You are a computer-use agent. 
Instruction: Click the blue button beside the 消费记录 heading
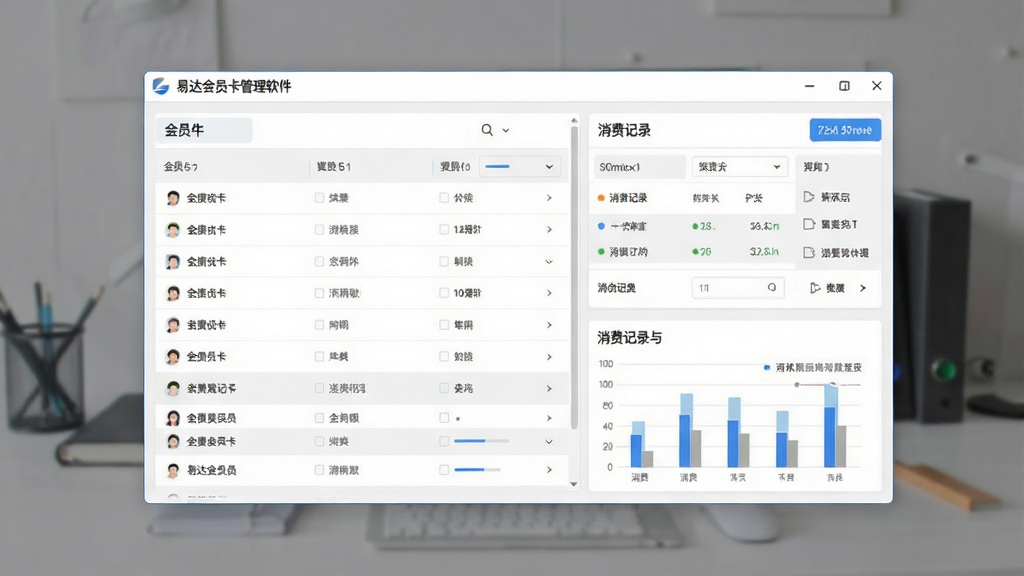click(845, 130)
